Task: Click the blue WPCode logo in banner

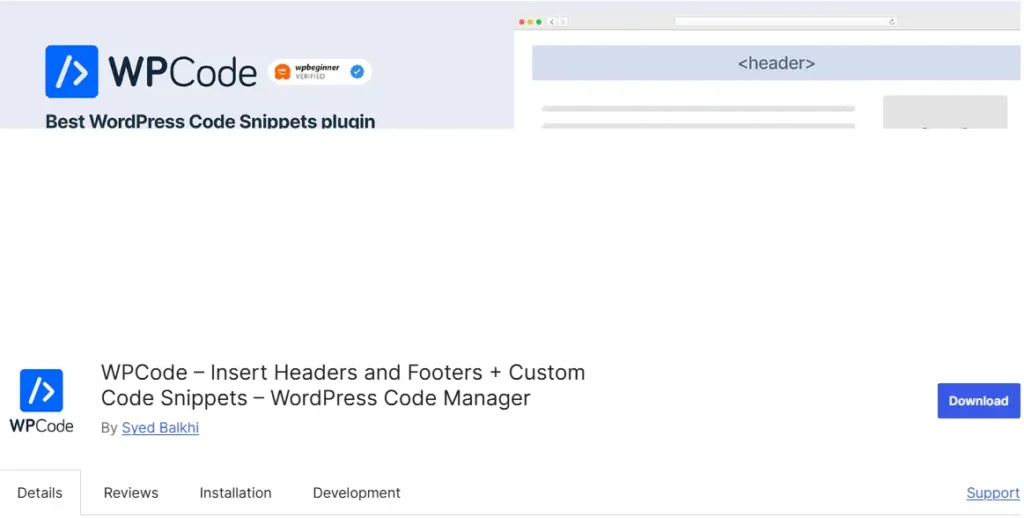Action: [x=72, y=71]
